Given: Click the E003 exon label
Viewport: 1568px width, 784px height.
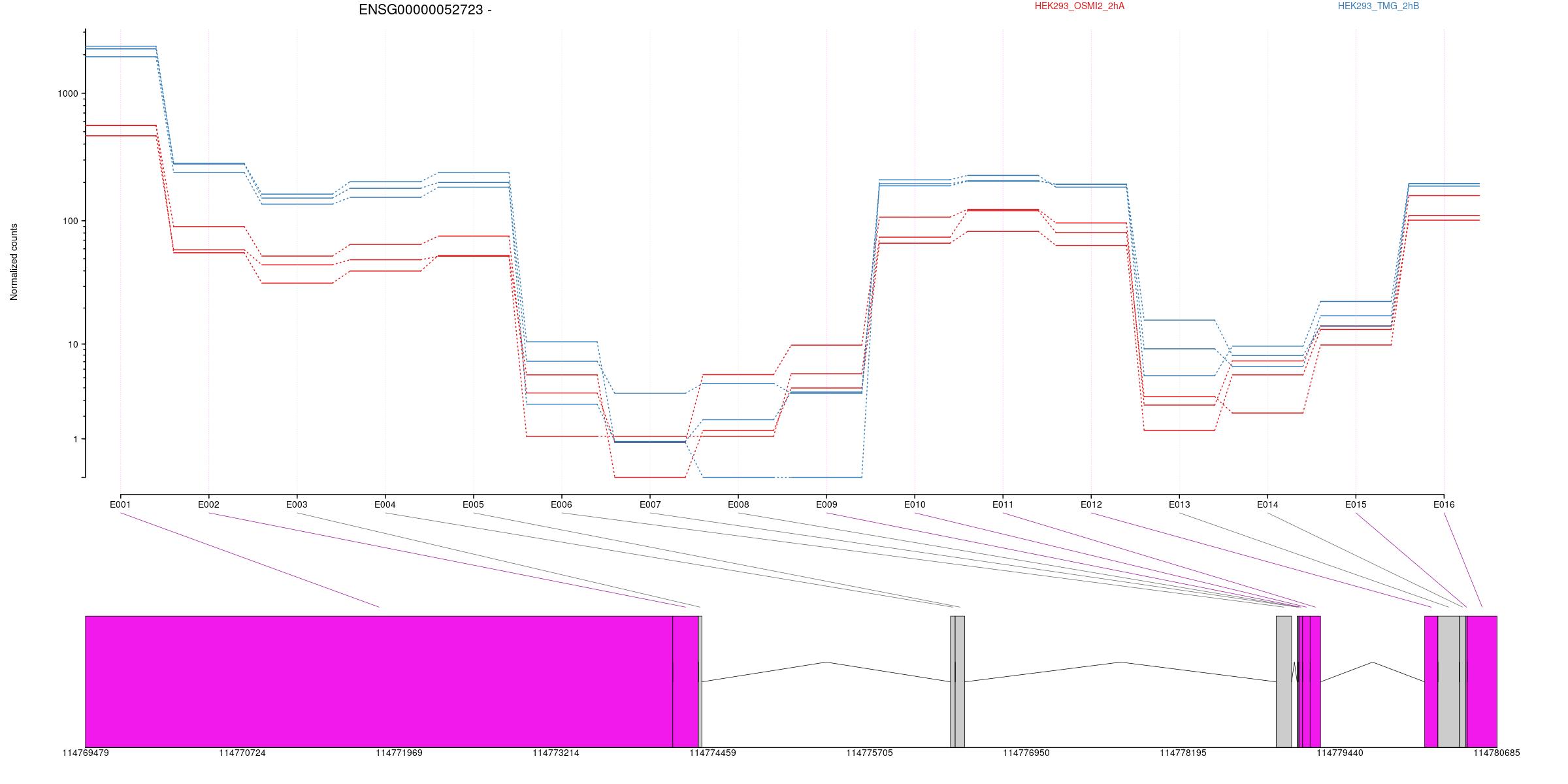Looking at the screenshot, I should (297, 504).
